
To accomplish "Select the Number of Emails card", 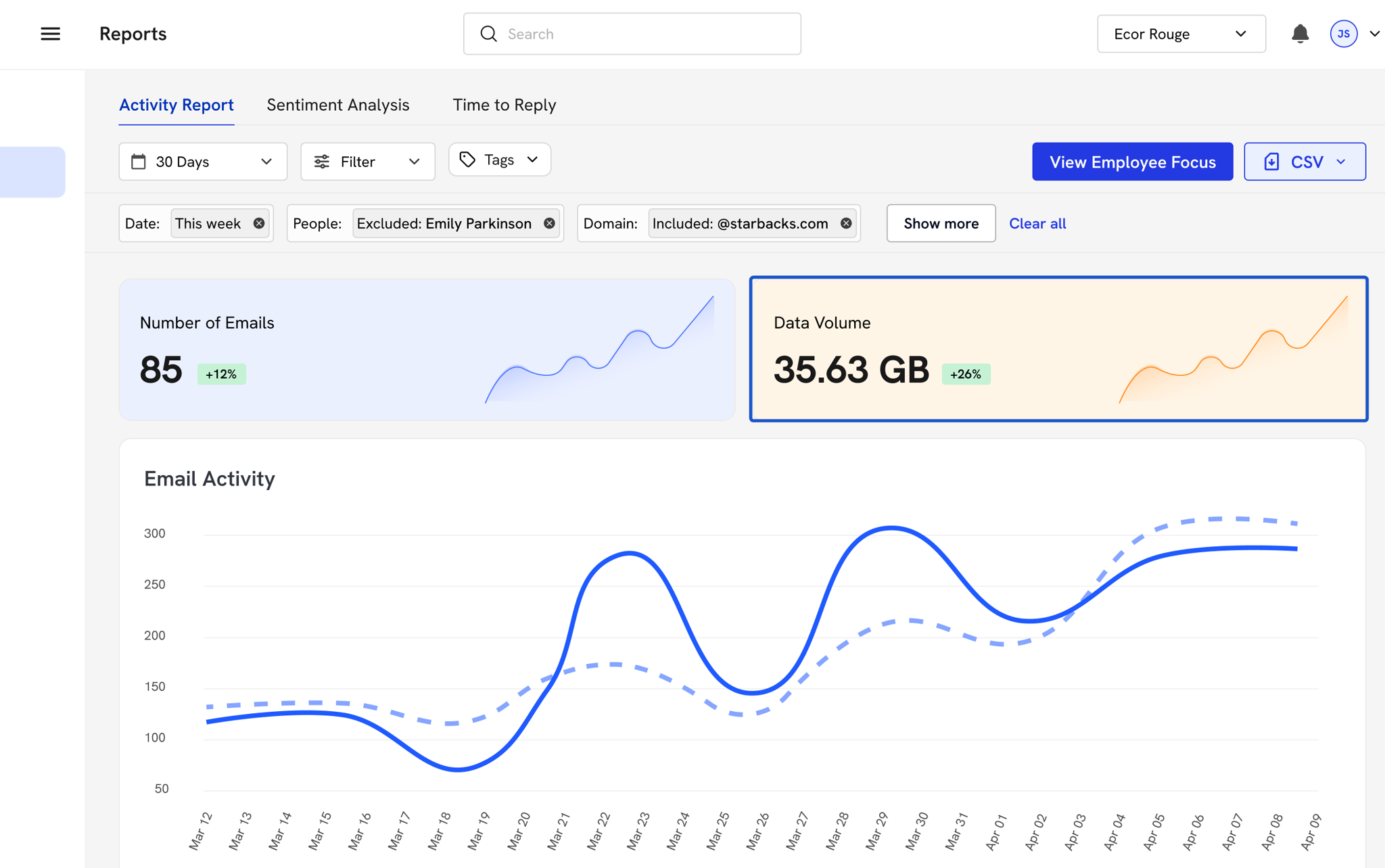I will 427,349.
